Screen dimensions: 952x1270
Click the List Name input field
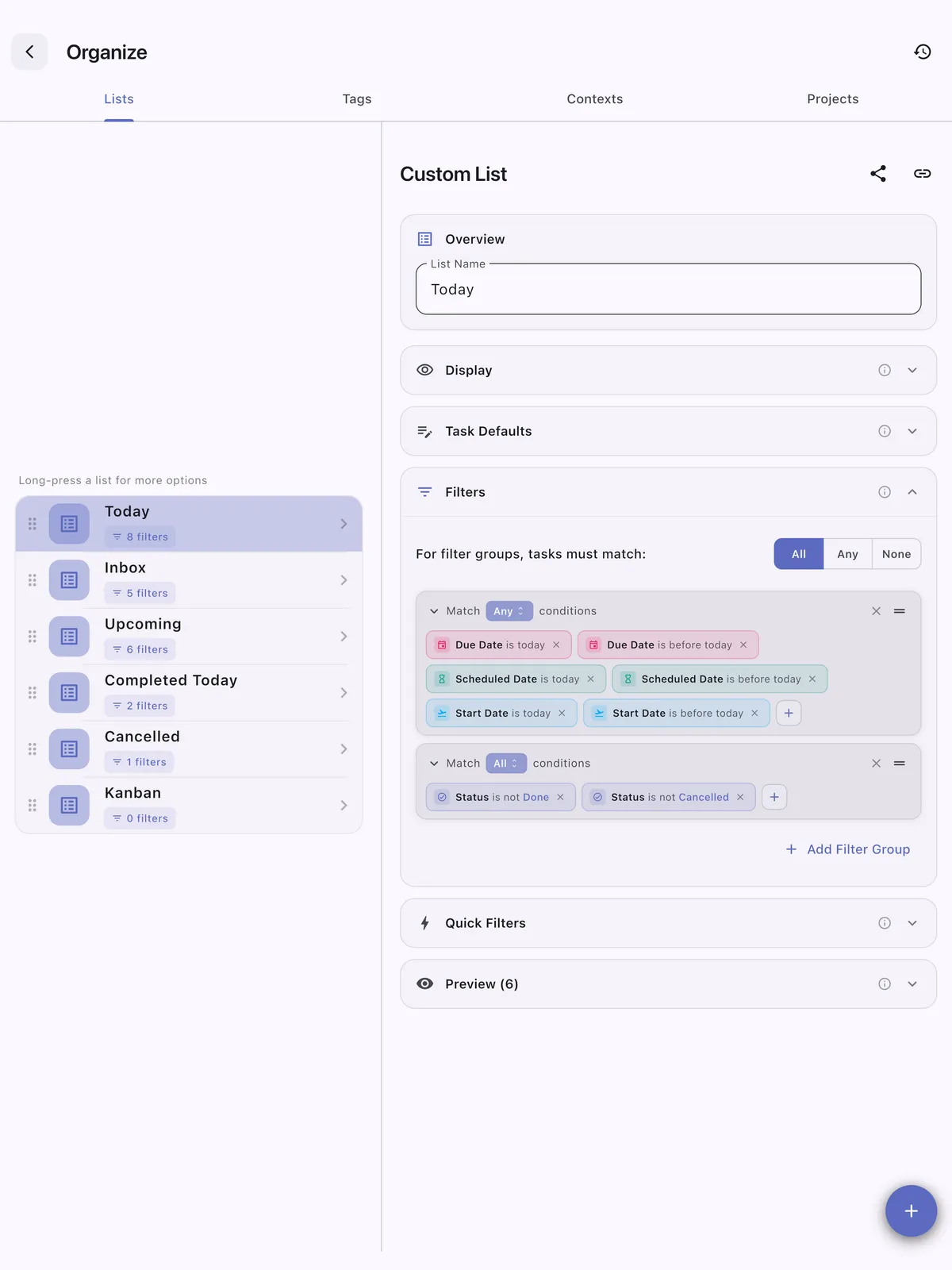click(x=668, y=289)
